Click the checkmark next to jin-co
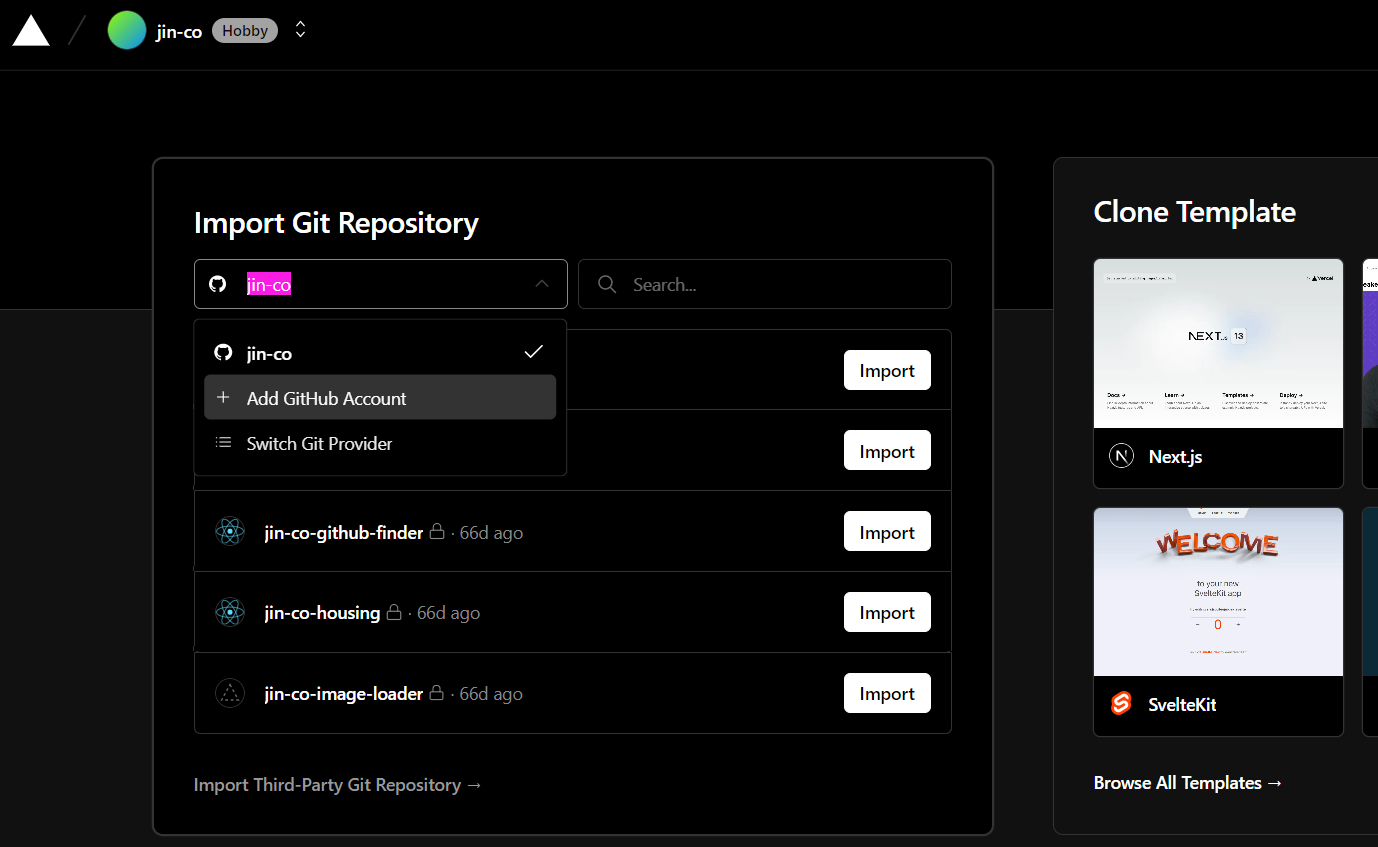The width and height of the screenshot is (1378, 847). coord(534,352)
